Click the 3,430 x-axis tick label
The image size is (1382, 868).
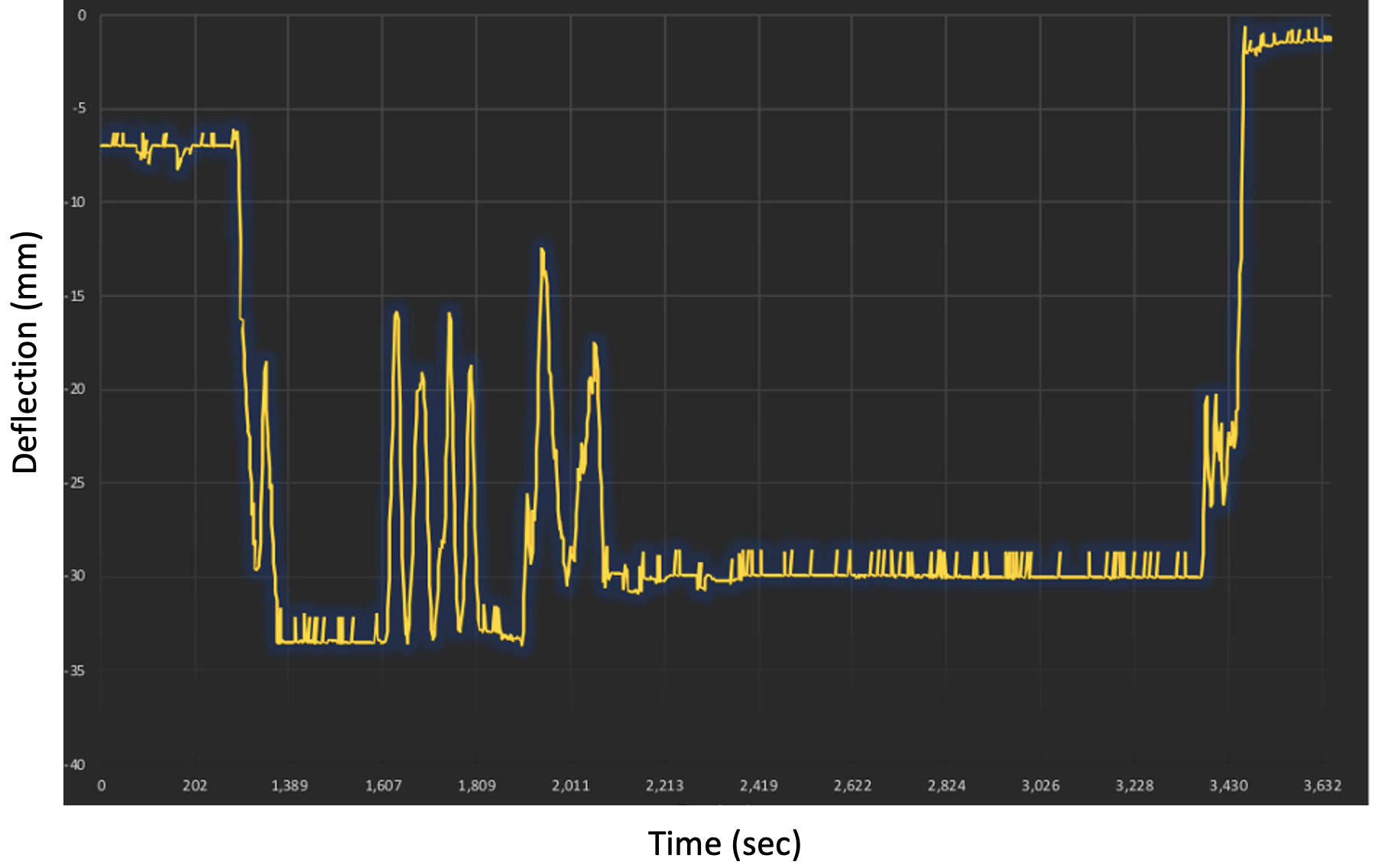(x=1228, y=785)
